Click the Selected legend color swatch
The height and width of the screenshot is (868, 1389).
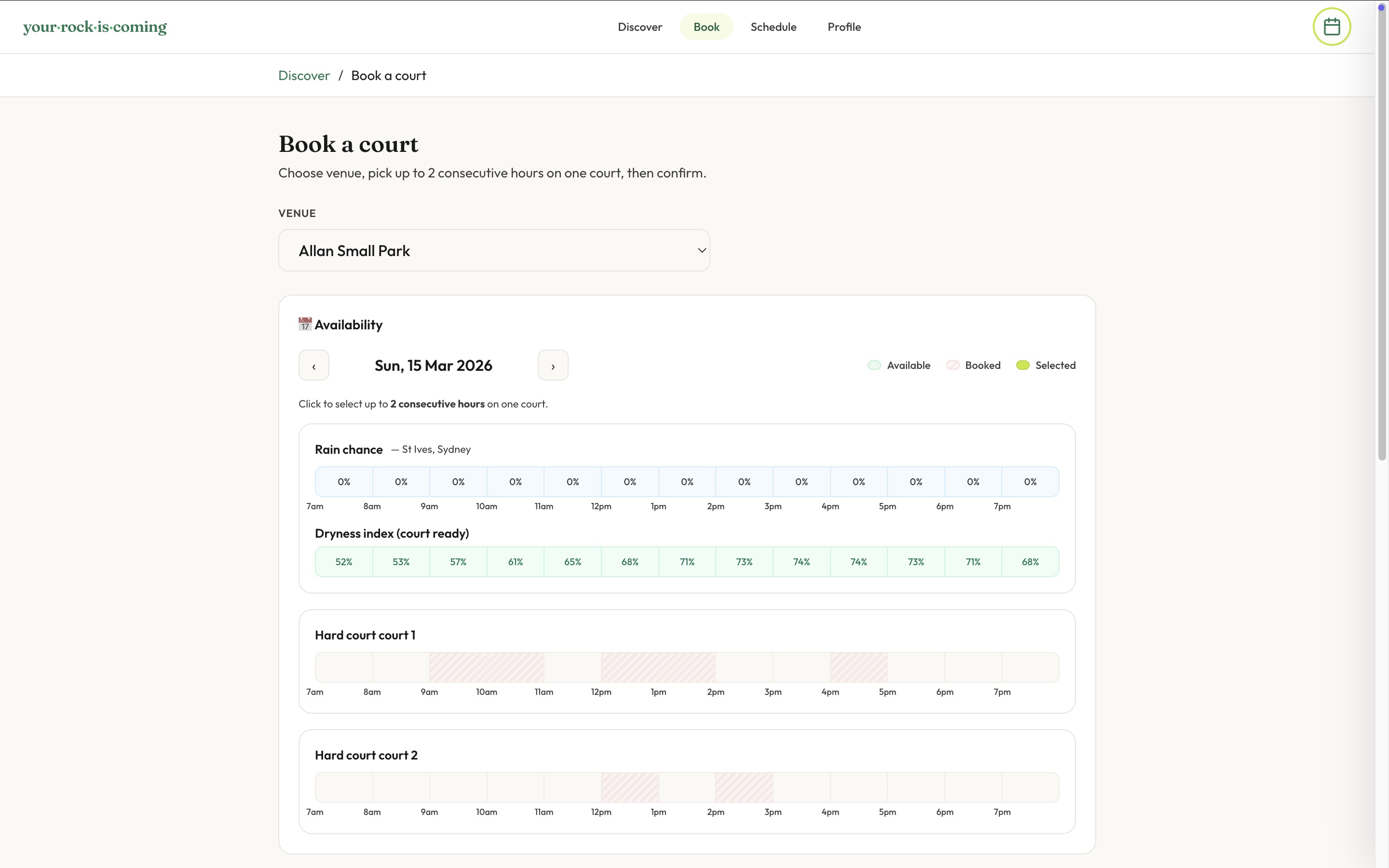(1022, 365)
